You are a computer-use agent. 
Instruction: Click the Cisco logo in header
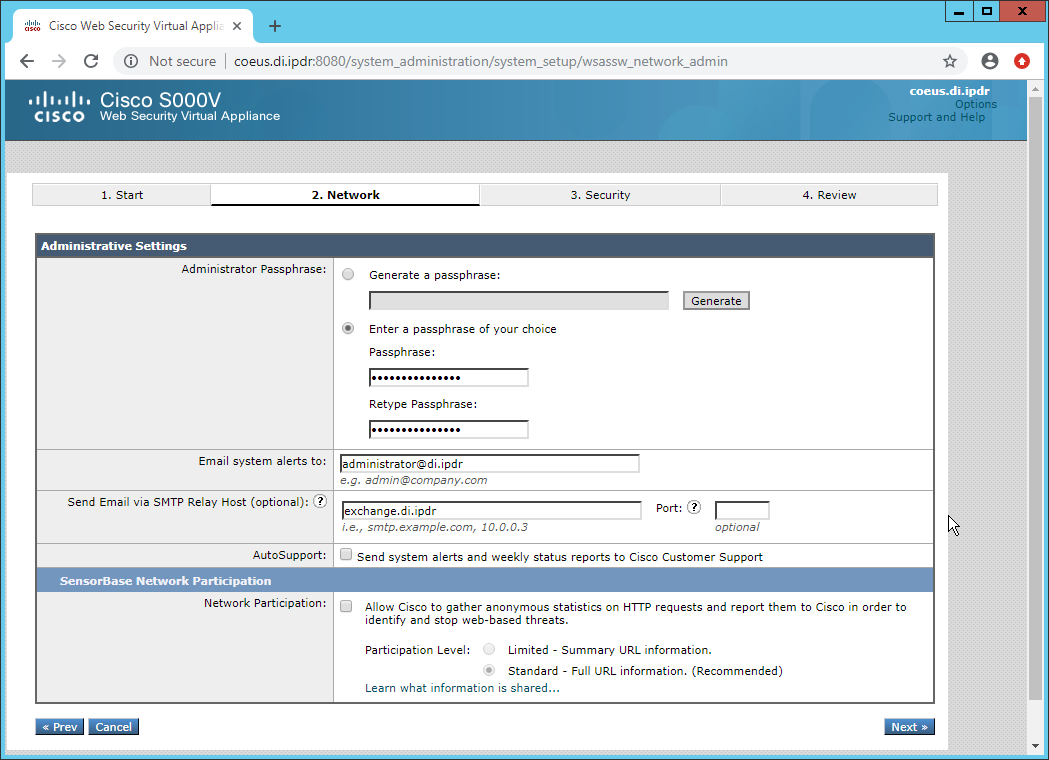[x=59, y=107]
